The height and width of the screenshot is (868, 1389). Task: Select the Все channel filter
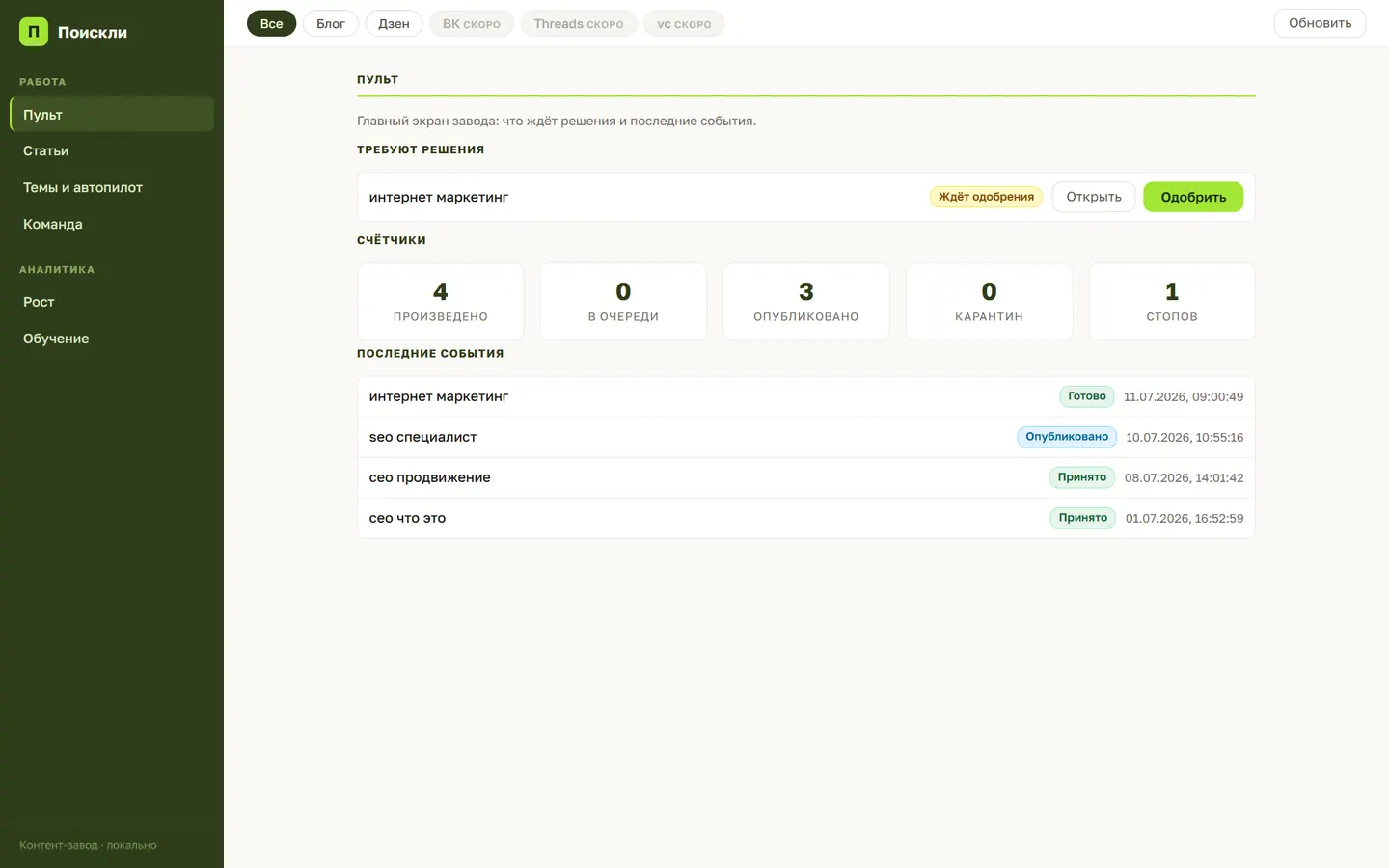pyautogui.click(x=271, y=23)
